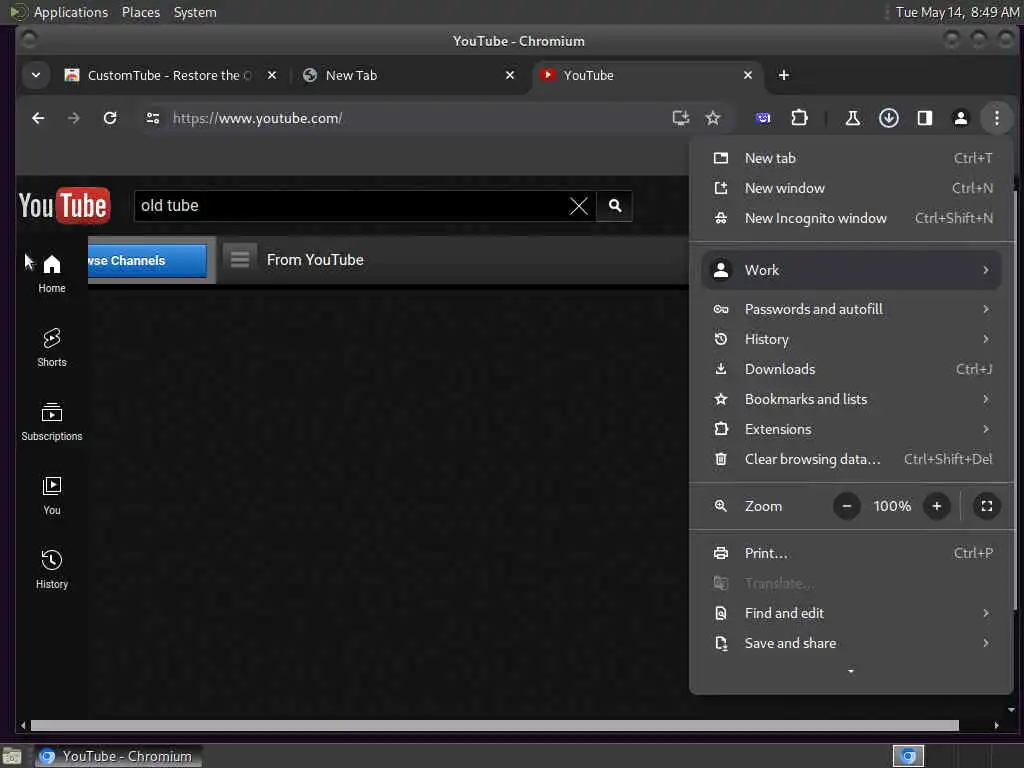
Task: Open the guide hamburger icon beside From YouTube
Action: point(240,259)
